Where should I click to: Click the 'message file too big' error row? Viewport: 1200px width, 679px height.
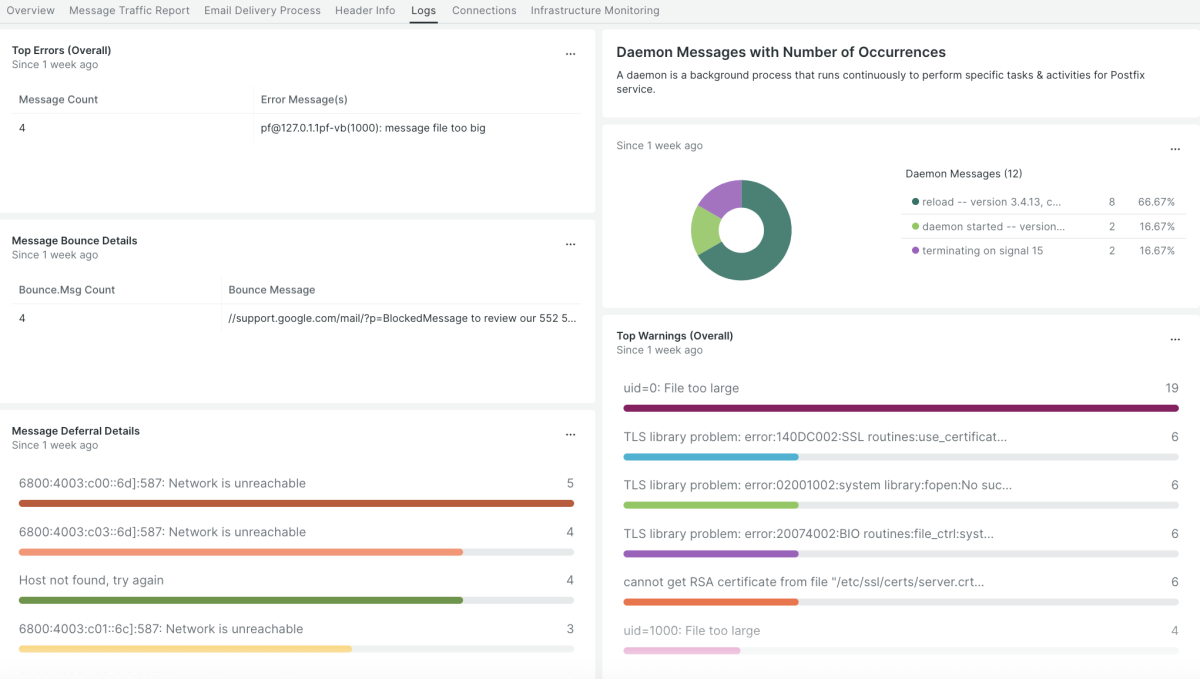[373, 128]
